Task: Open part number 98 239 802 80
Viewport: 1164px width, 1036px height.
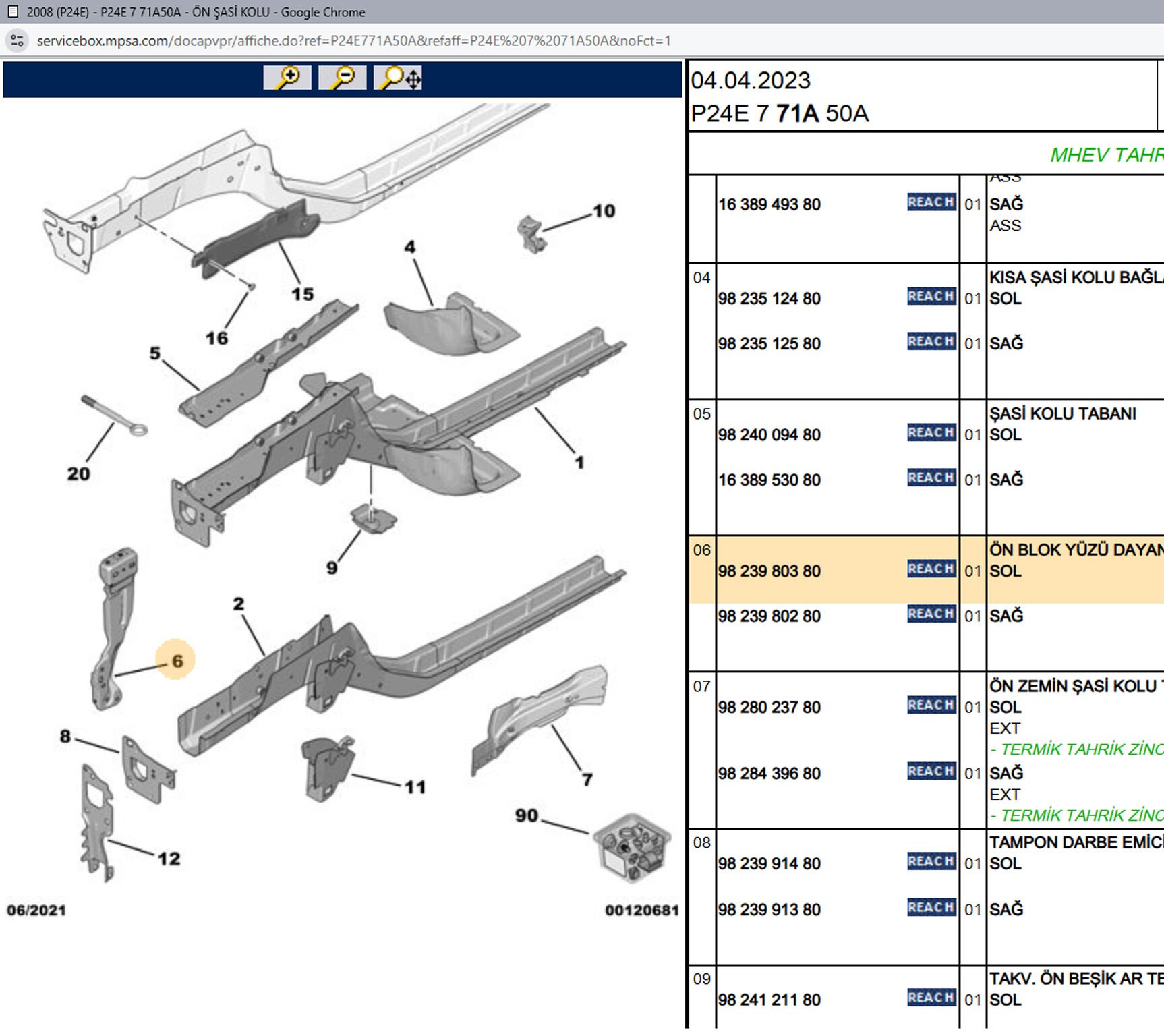Action: pyautogui.click(x=769, y=616)
